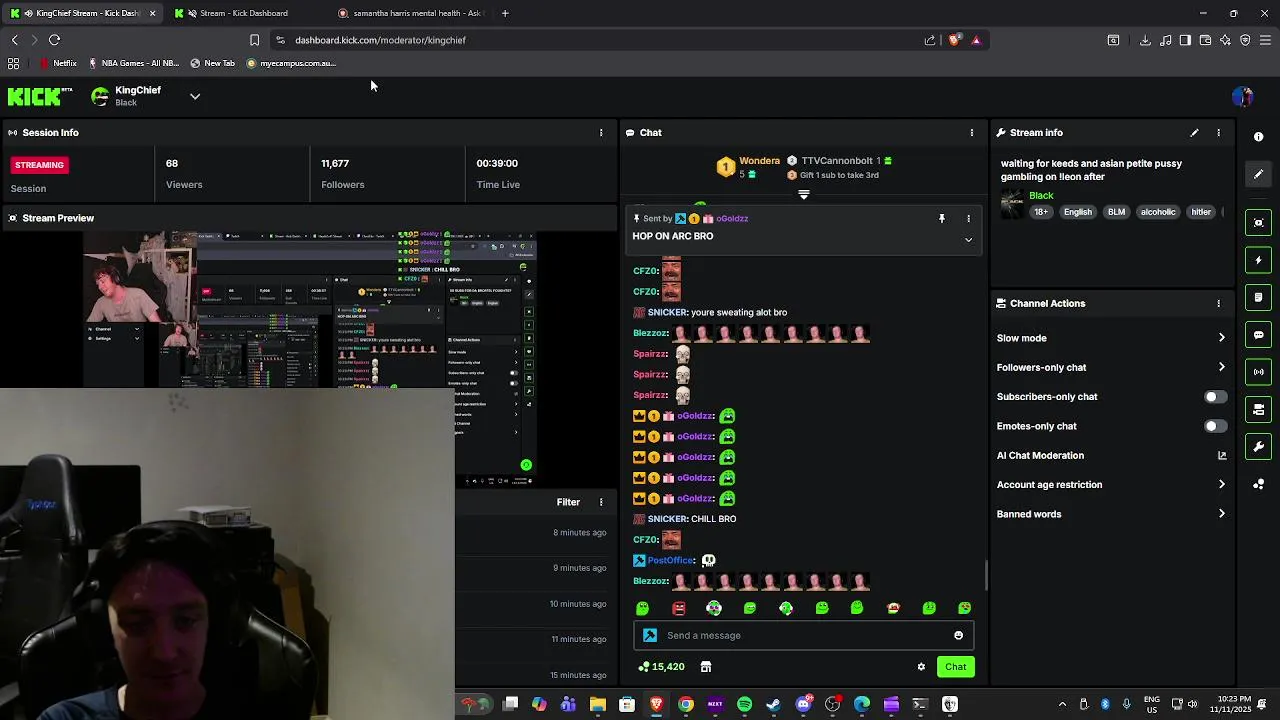This screenshot has width=1280, height=720.
Task: Click the Filter button in activity feed
Action: pyautogui.click(x=568, y=502)
